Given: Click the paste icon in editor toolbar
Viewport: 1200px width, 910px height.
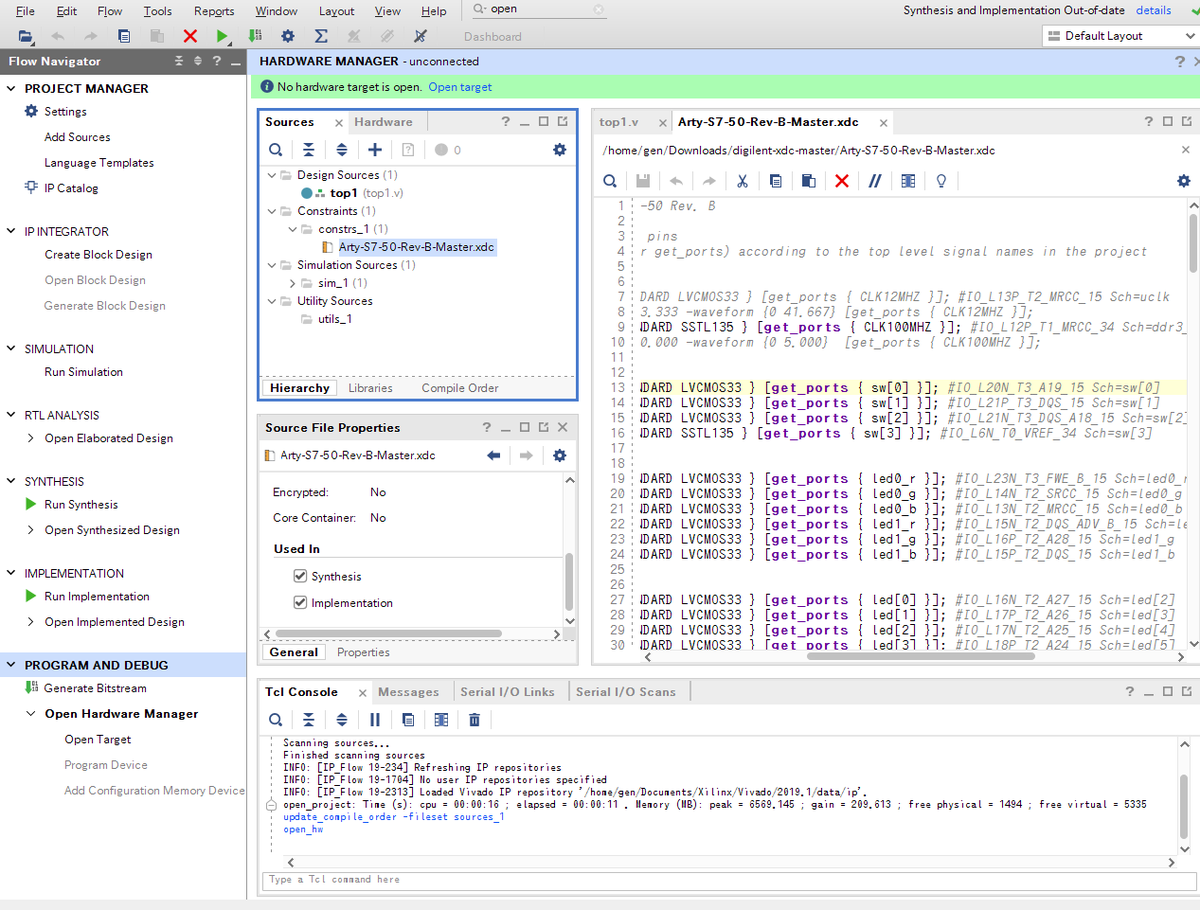Looking at the screenshot, I should tap(808, 181).
